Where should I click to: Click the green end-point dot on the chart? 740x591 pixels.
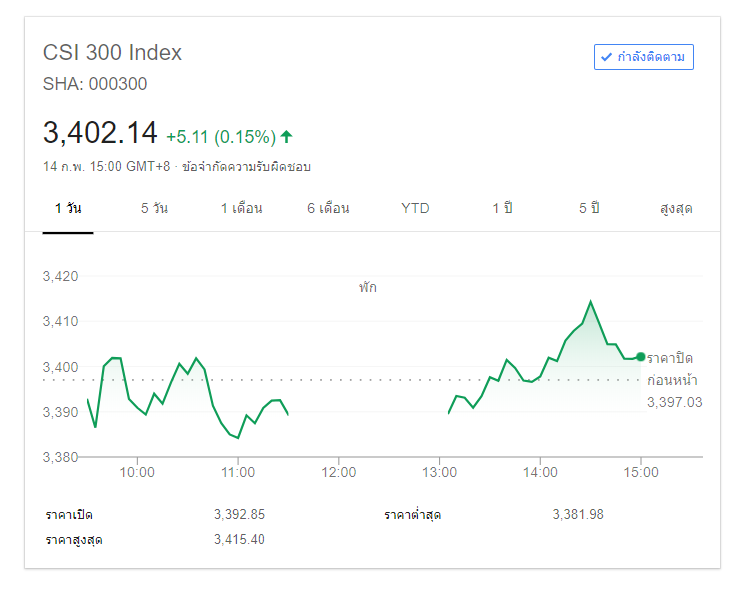(x=640, y=356)
